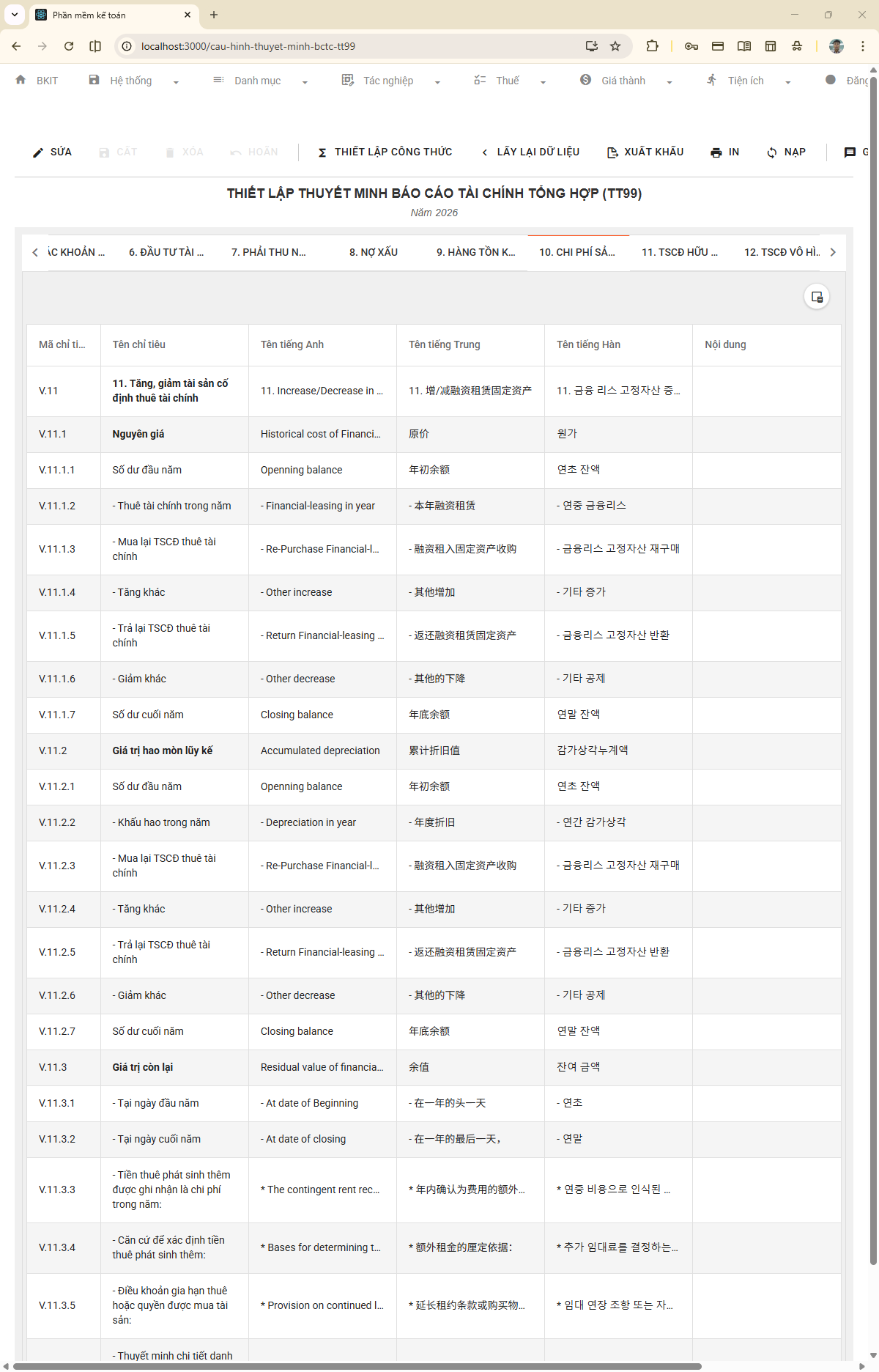The image size is (879, 1372).
Task: Select the V.11.2.2 Depreciation in year cell
Action: click(x=322, y=822)
